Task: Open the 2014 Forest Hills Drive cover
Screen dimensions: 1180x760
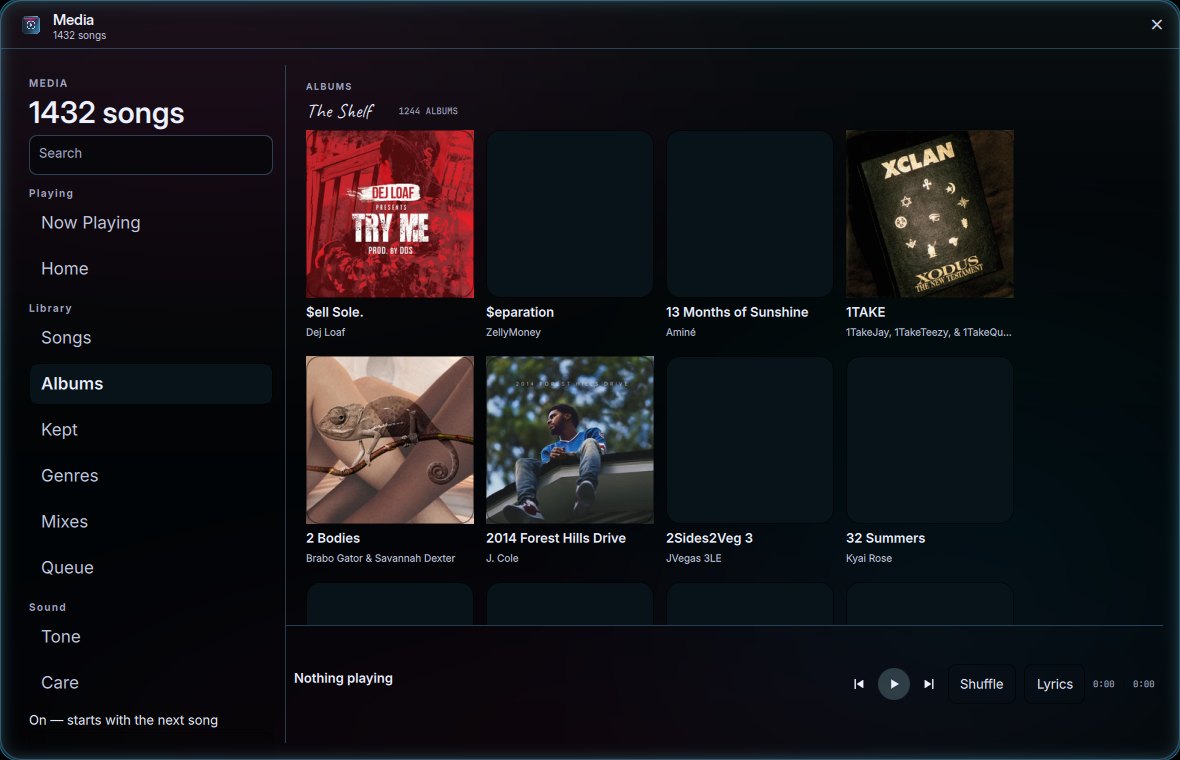Action: click(x=570, y=439)
